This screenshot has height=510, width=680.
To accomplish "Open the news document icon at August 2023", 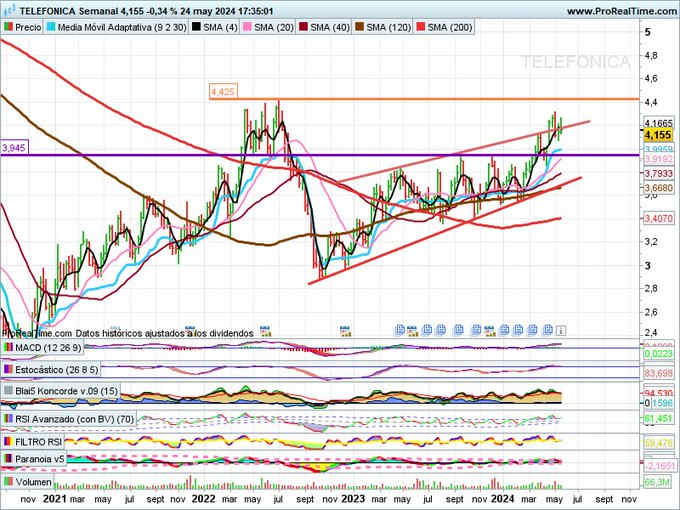I will pos(441,330).
